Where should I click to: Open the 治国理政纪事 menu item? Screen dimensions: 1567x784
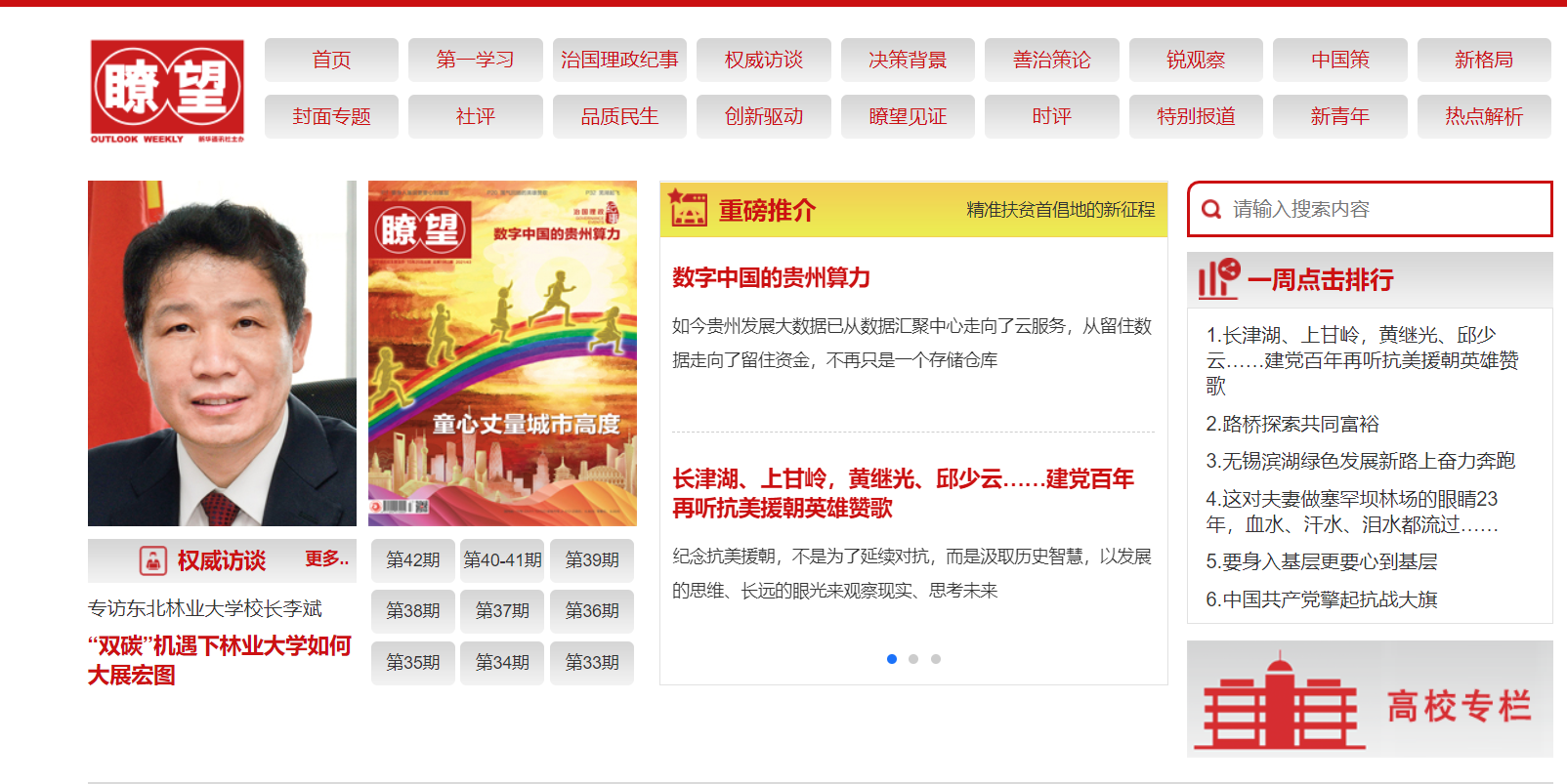coord(619,60)
